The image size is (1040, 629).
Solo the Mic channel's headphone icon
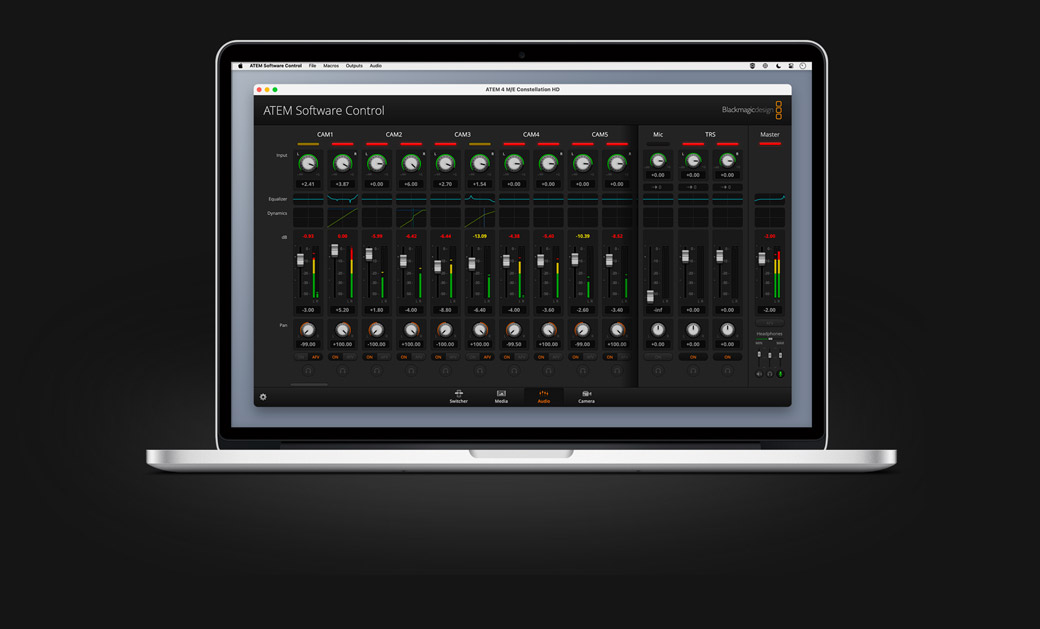click(x=658, y=371)
